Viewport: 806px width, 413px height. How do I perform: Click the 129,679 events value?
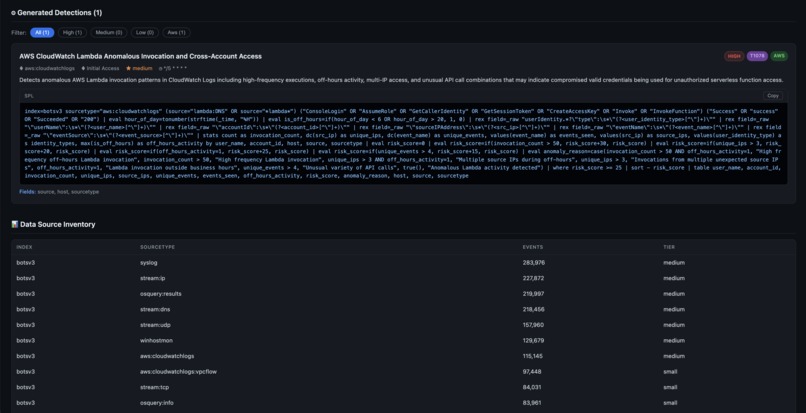(534, 340)
